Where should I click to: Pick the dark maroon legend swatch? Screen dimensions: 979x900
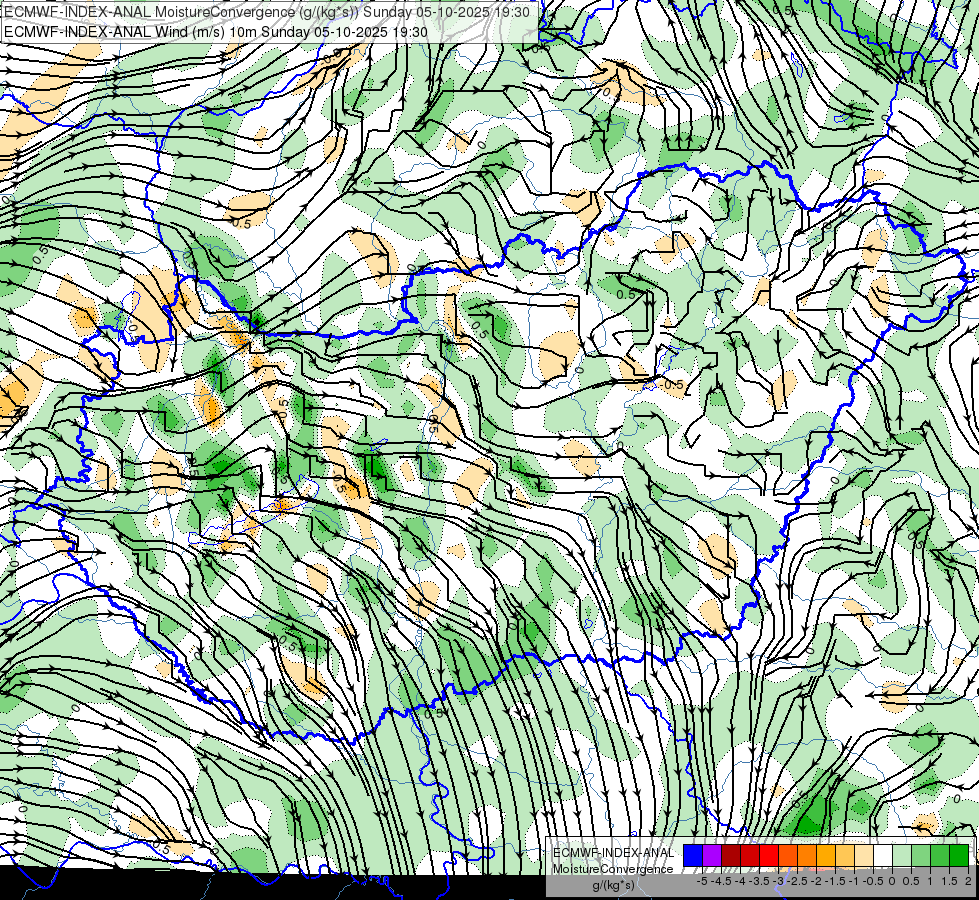point(731,856)
